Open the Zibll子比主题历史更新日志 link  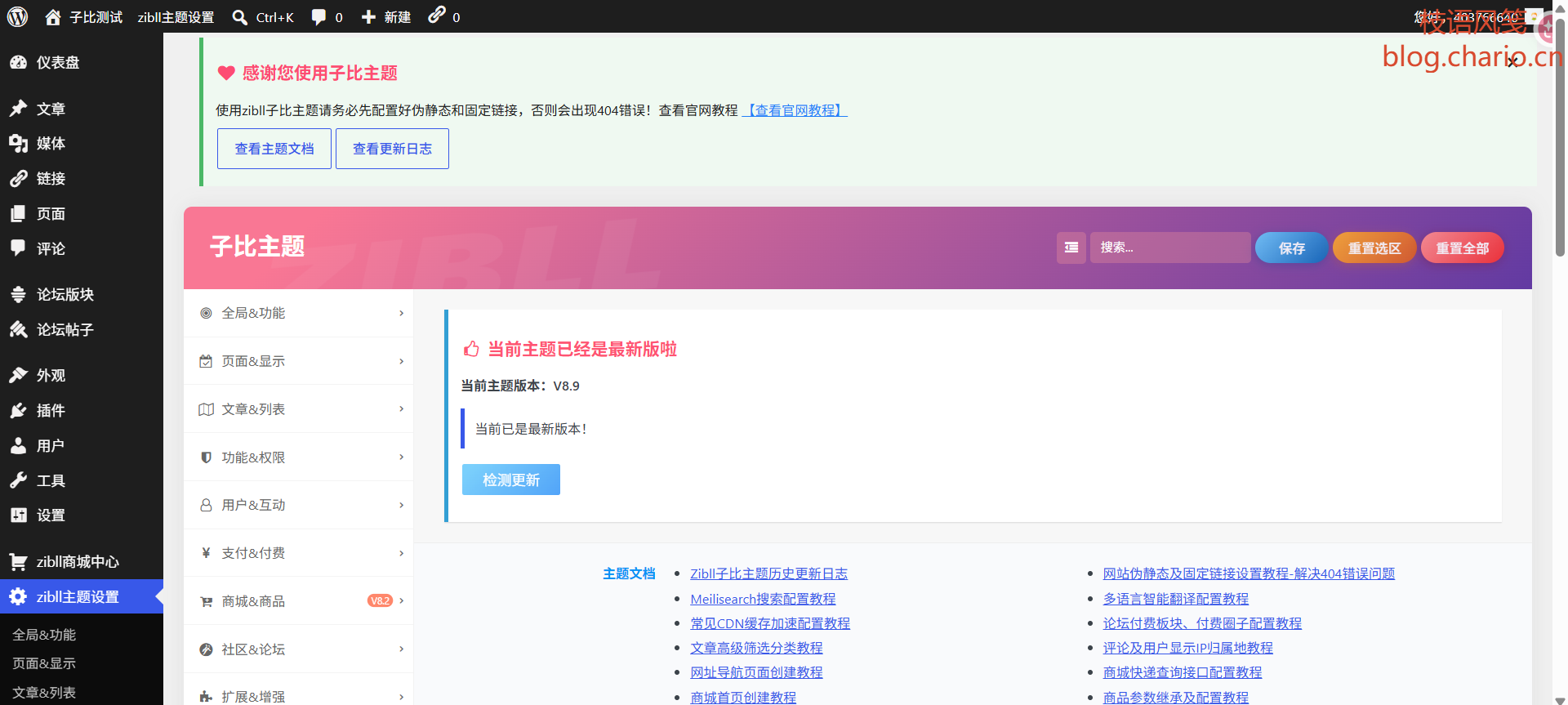point(768,573)
